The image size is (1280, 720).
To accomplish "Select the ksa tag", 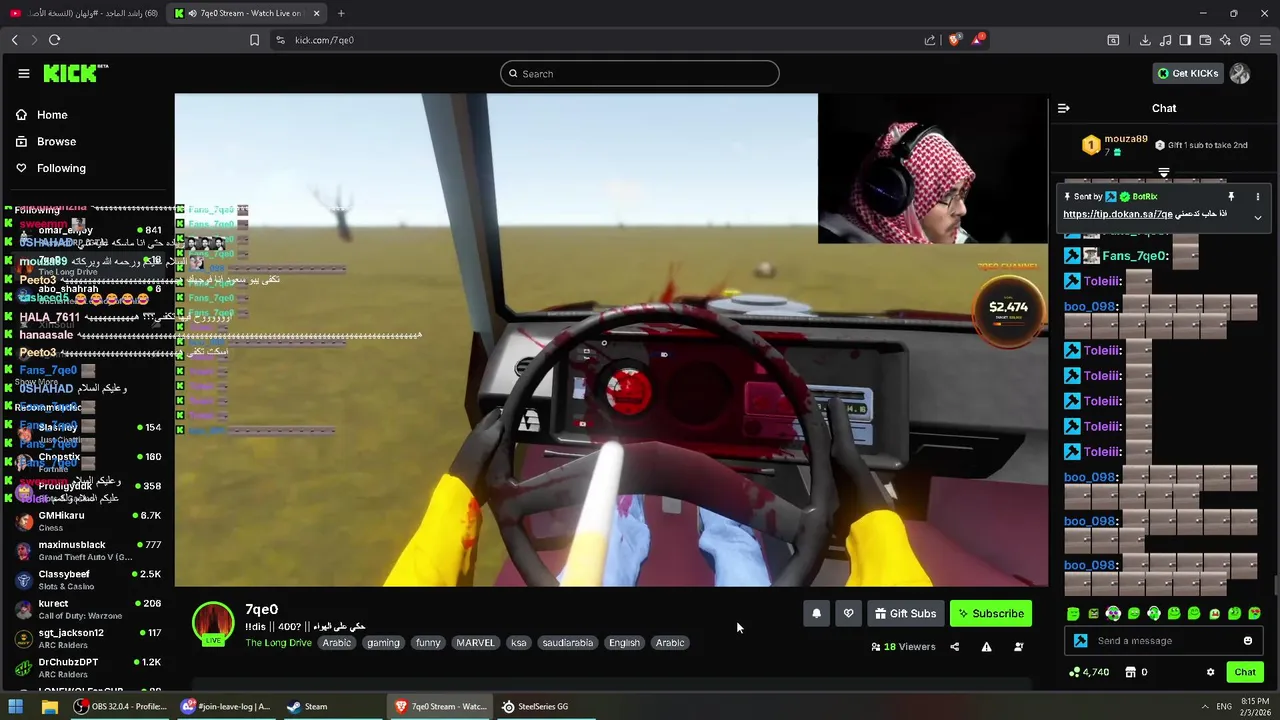I will 519,643.
